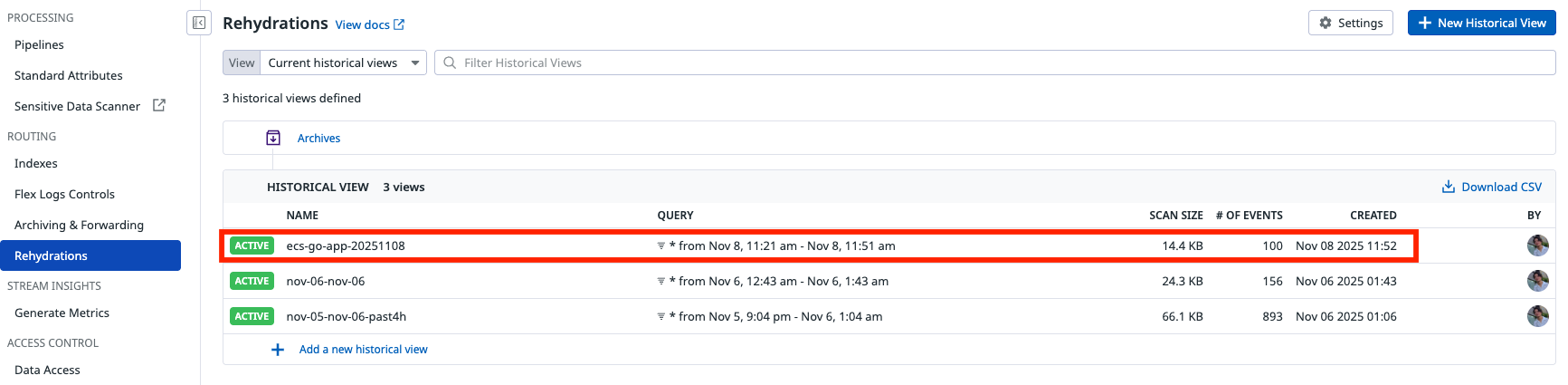Click the Archives link
Image resolution: width=1568 pixels, height=385 pixels.
[318, 139]
